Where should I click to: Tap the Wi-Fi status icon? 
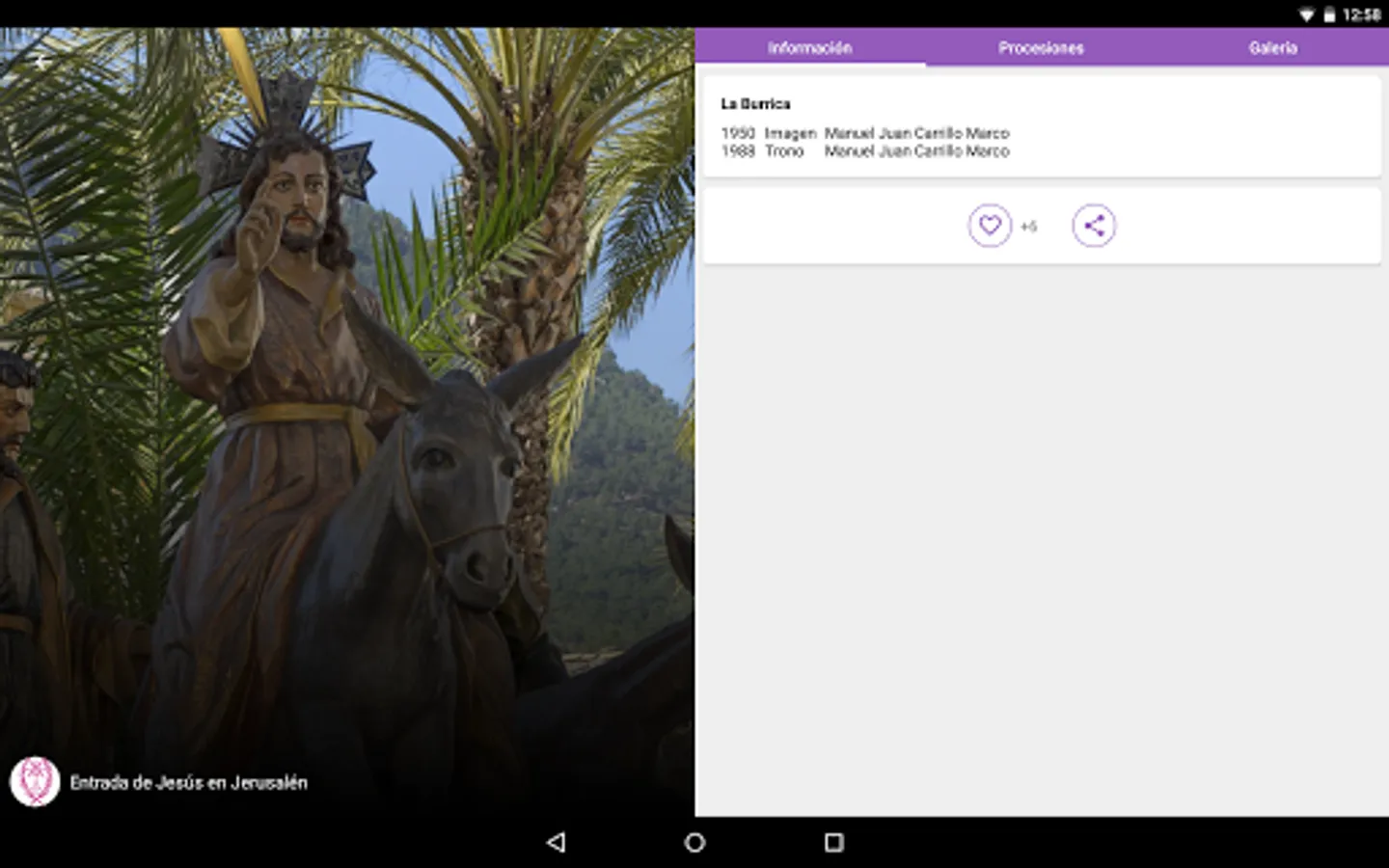pos(1306,14)
